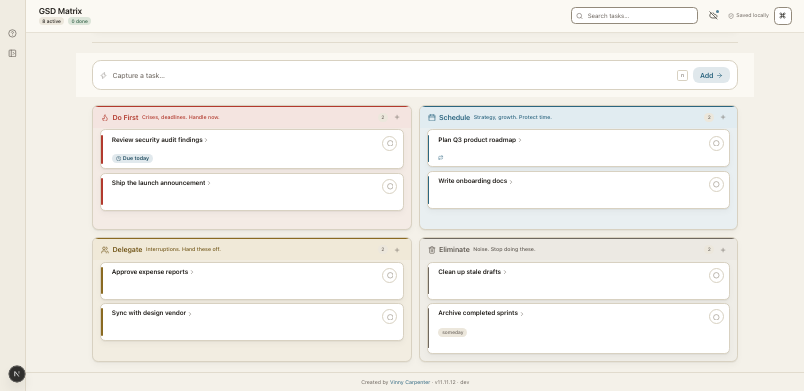
Task: Mark Sync with design vendor complete
Action: pyautogui.click(x=389, y=317)
